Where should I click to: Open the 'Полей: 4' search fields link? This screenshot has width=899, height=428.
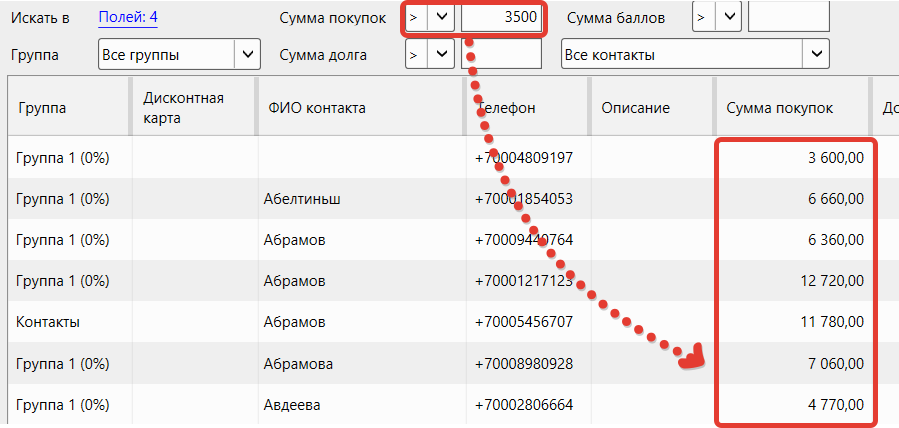pos(128,18)
